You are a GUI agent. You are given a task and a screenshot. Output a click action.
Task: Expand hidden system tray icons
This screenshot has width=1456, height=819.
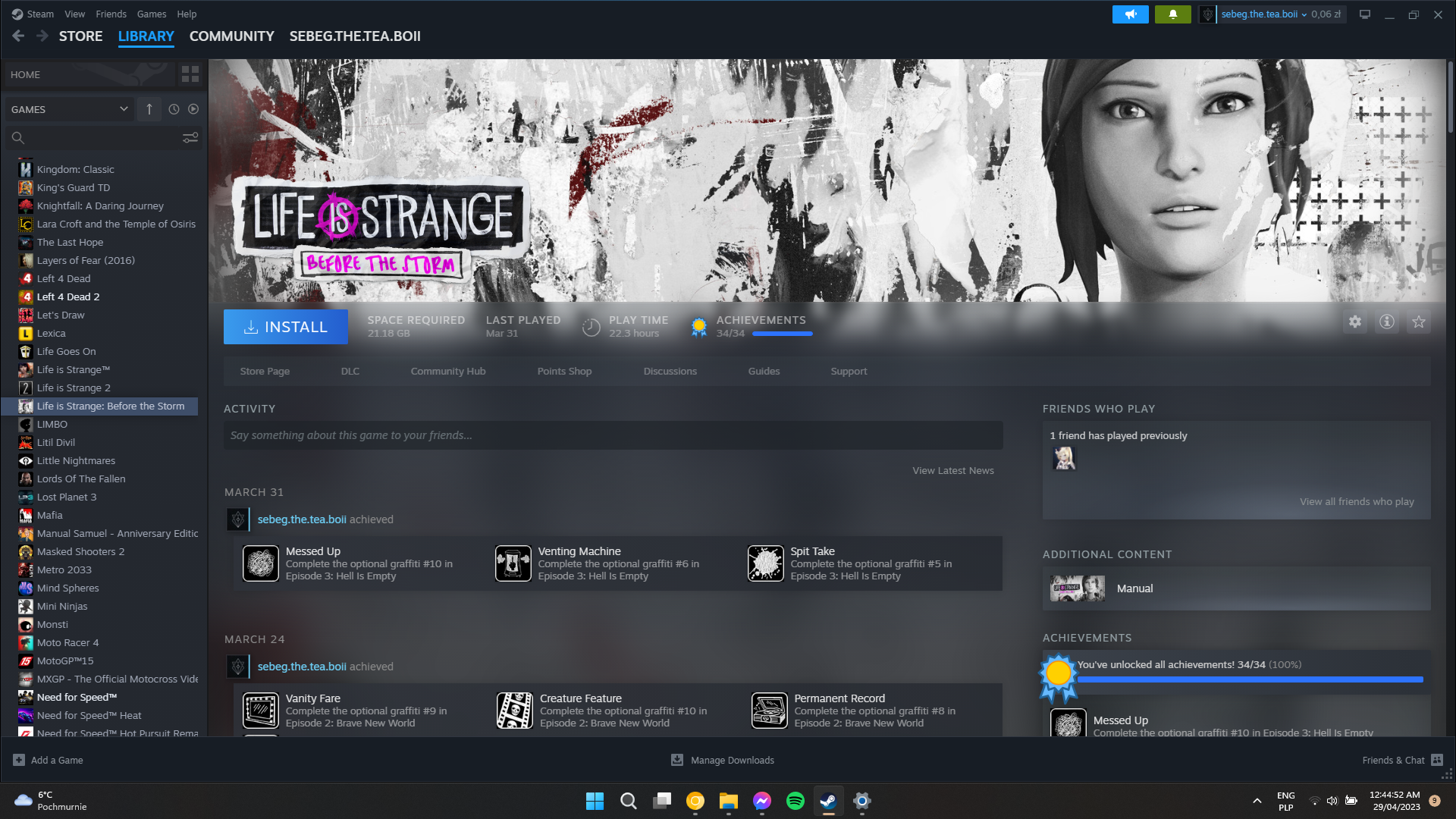(1257, 801)
